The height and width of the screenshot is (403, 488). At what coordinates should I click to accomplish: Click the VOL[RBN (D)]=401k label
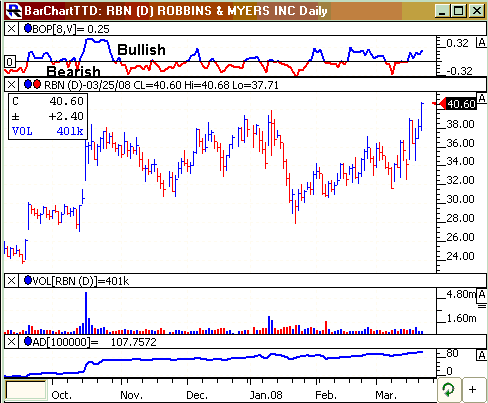[80, 281]
